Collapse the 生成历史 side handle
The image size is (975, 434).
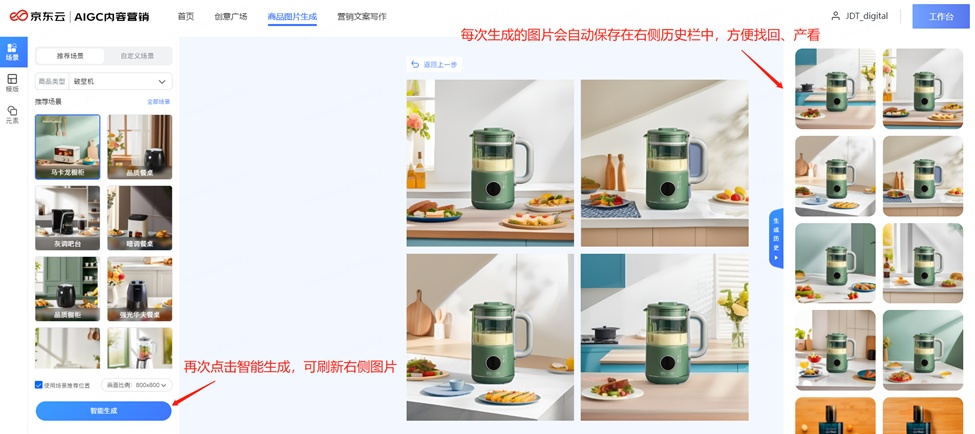coord(775,238)
